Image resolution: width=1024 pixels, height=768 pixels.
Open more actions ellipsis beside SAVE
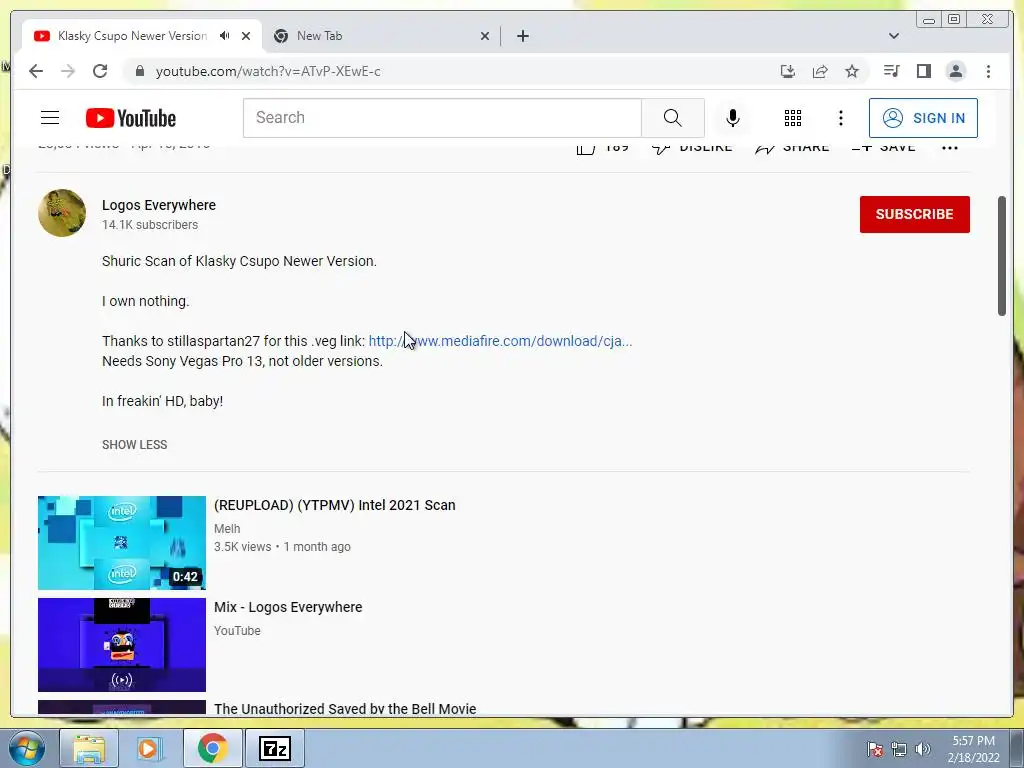[950, 148]
